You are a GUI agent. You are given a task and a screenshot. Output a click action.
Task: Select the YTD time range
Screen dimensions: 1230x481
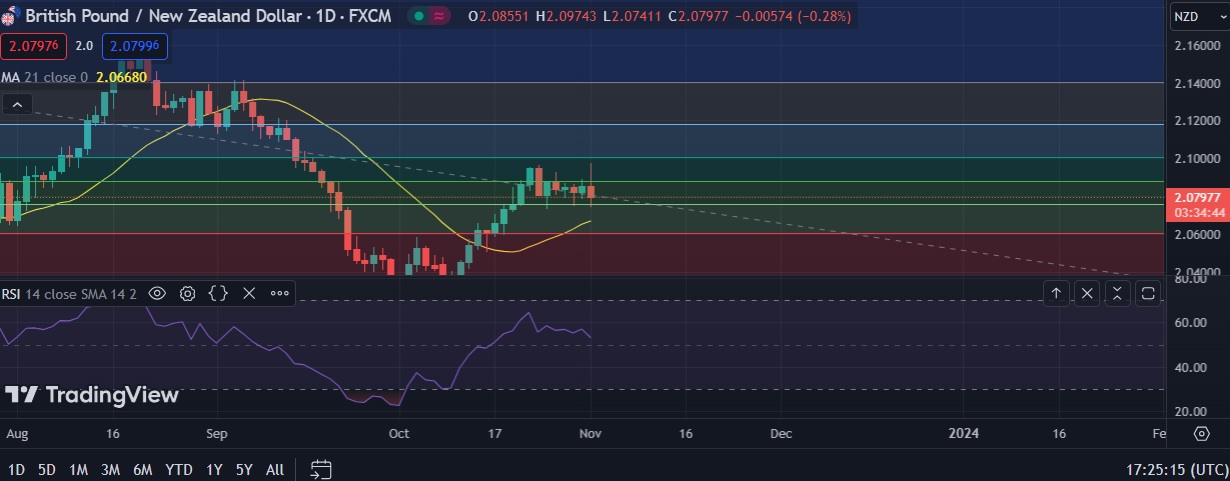pos(179,469)
